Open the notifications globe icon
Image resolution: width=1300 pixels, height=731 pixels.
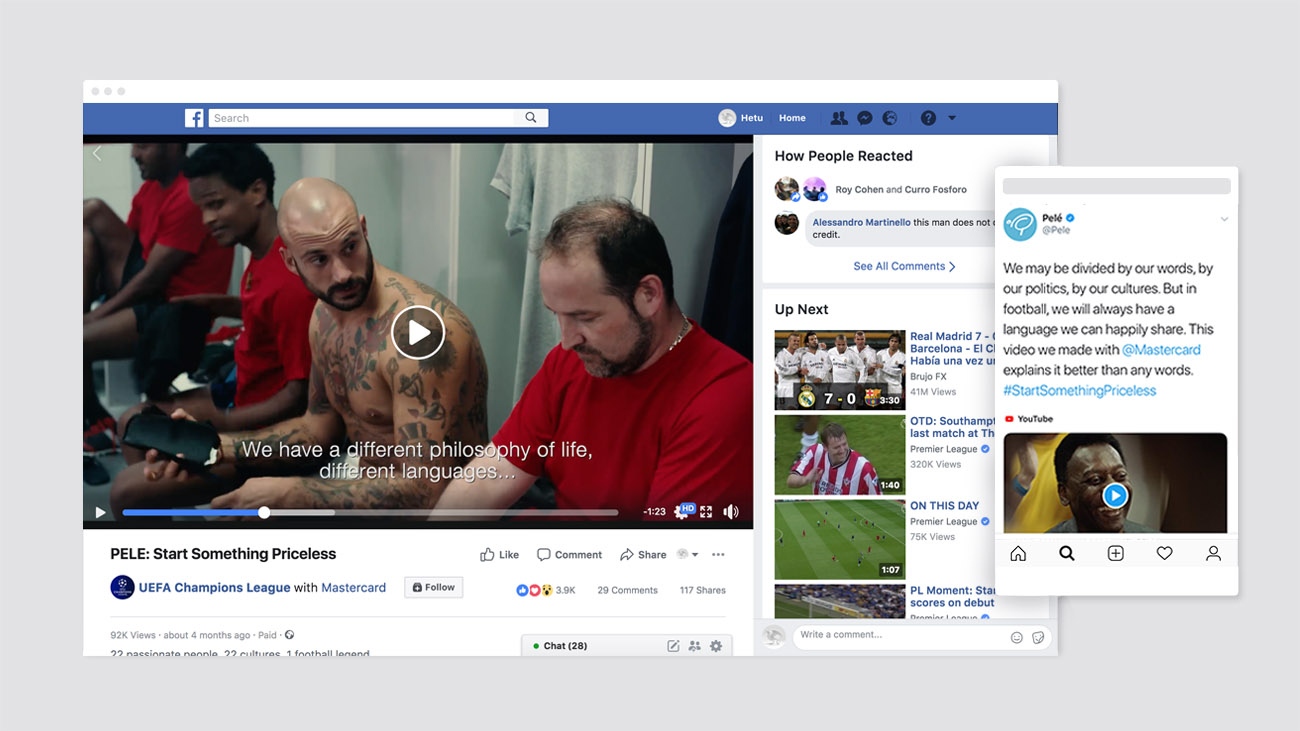click(x=890, y=118)
